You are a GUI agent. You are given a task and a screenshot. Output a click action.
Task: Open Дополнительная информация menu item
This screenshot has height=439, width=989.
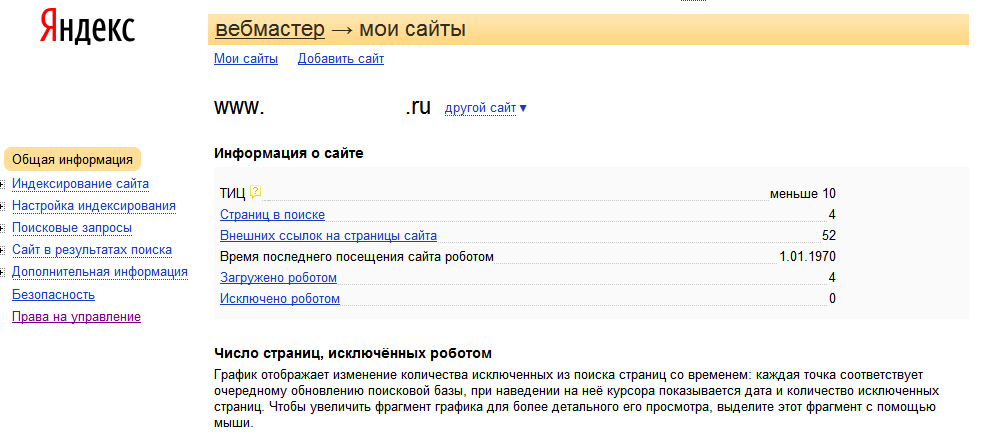[x=100, y=272]
